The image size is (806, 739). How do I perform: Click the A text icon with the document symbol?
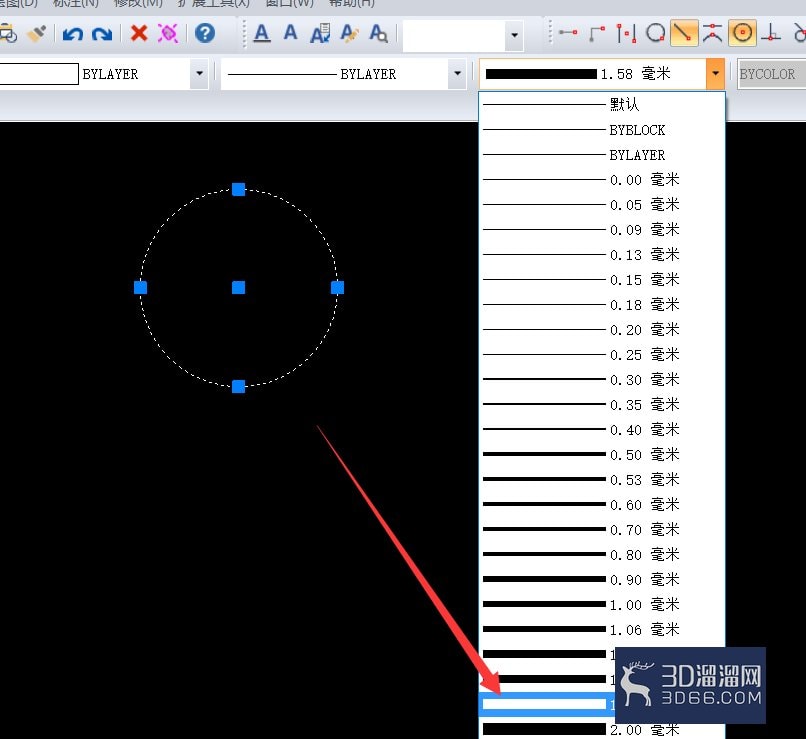[x=320, y=33]
